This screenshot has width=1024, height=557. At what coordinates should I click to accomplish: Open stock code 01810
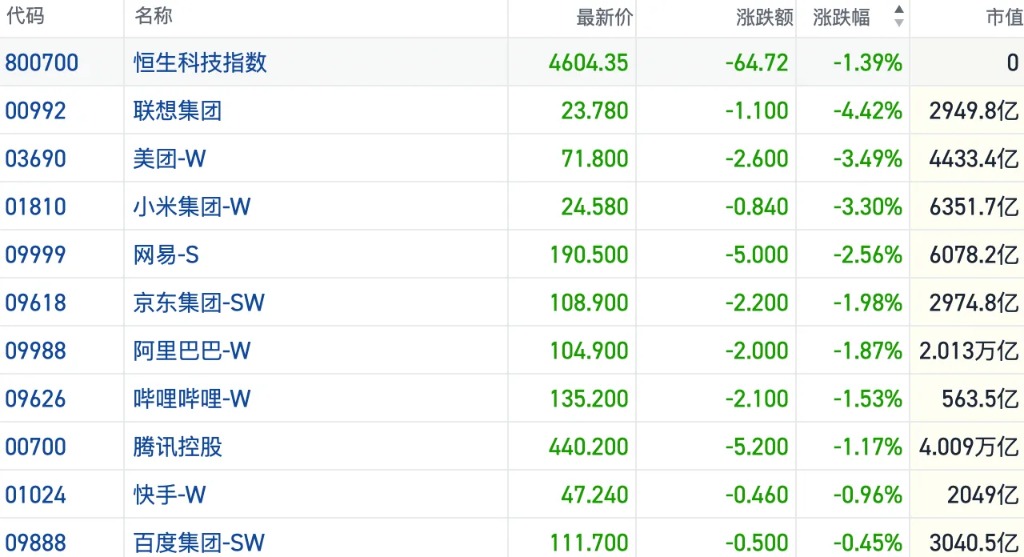click(36, 207)
